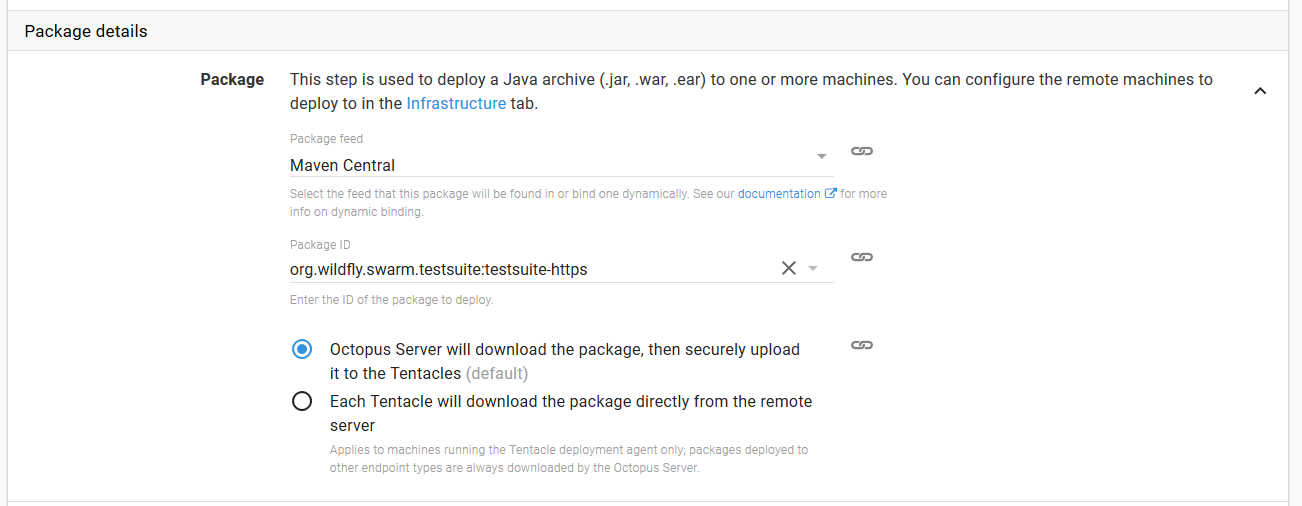1302x506 pixels.
Task: Click external link icon after documentation
Action: click(830, 194)
